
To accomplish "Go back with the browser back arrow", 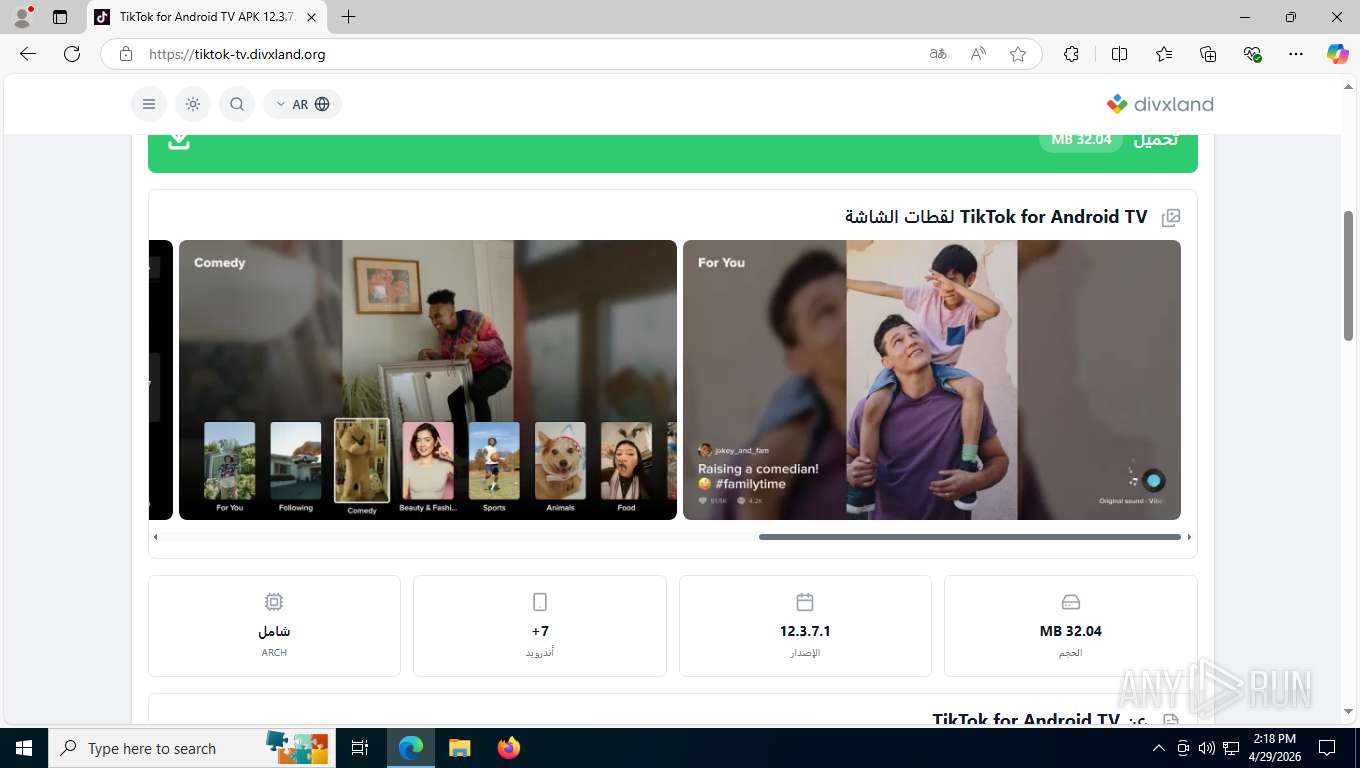I will coord(28,54).
